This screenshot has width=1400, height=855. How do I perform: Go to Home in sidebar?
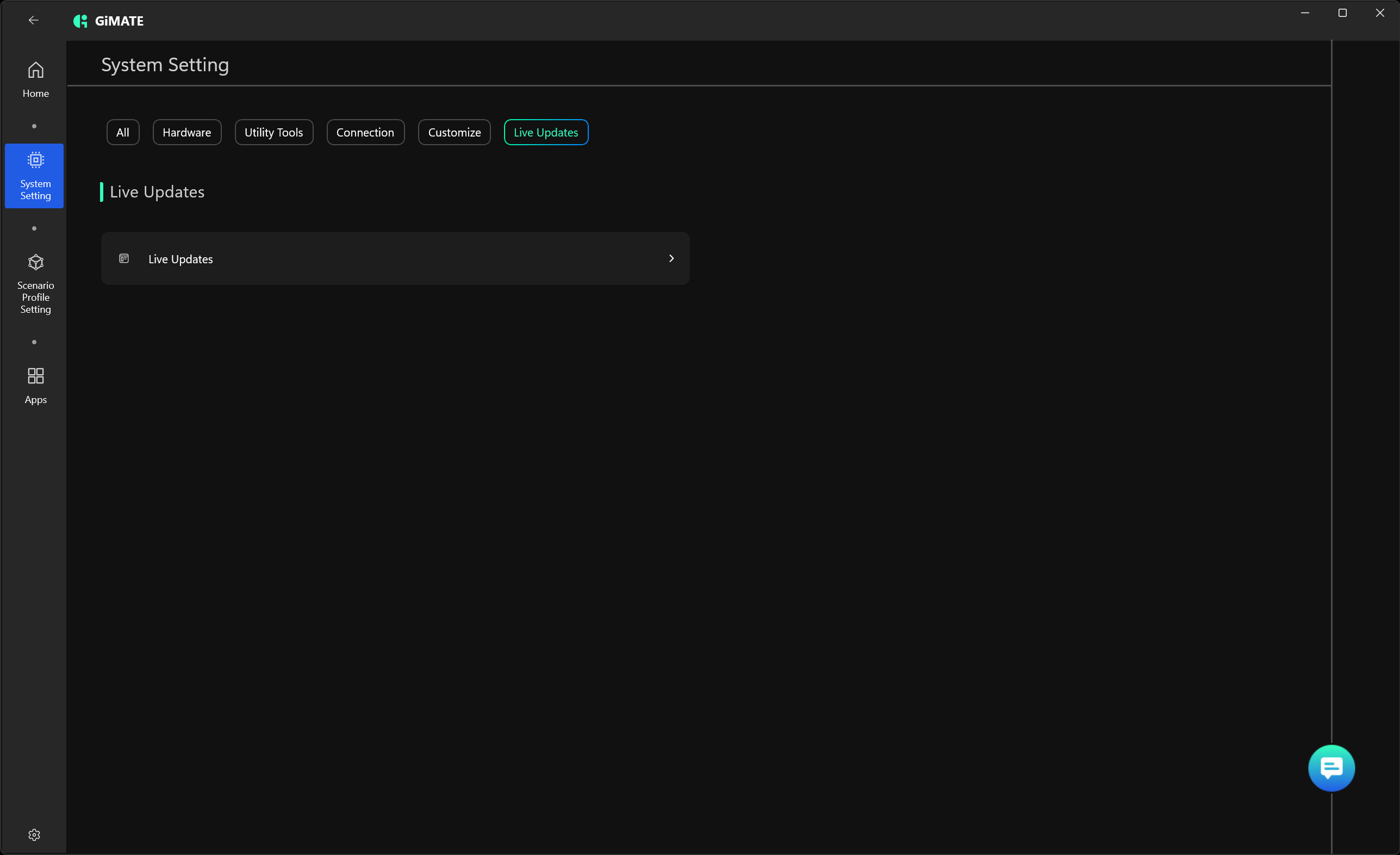[x=35, y=79]
